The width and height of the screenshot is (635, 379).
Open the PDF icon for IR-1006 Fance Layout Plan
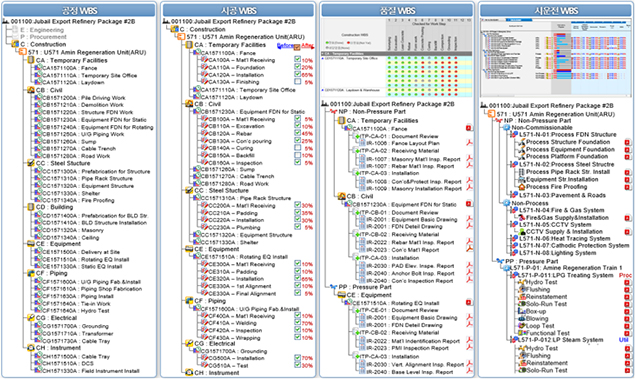469,143
